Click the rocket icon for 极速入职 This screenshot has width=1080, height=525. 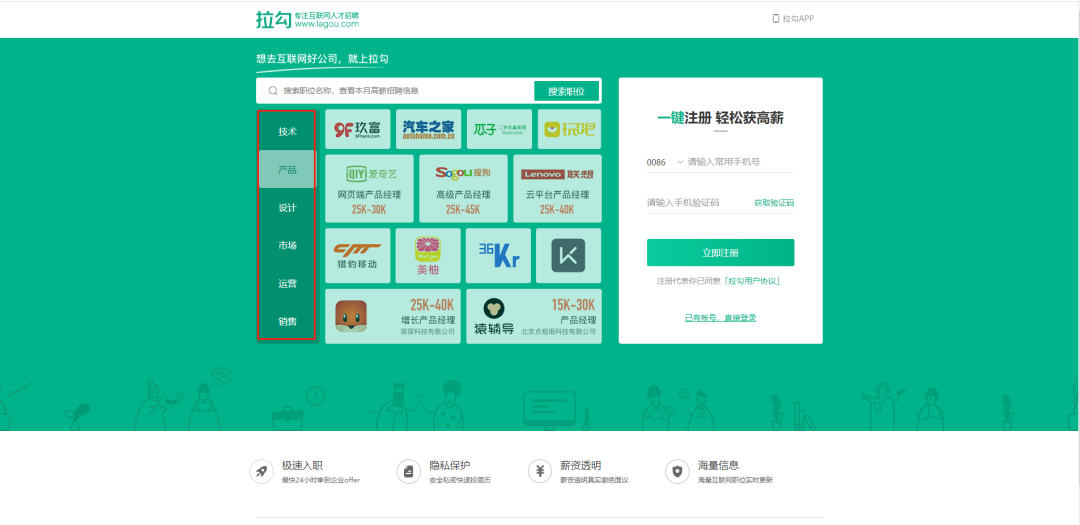point(261,471)
